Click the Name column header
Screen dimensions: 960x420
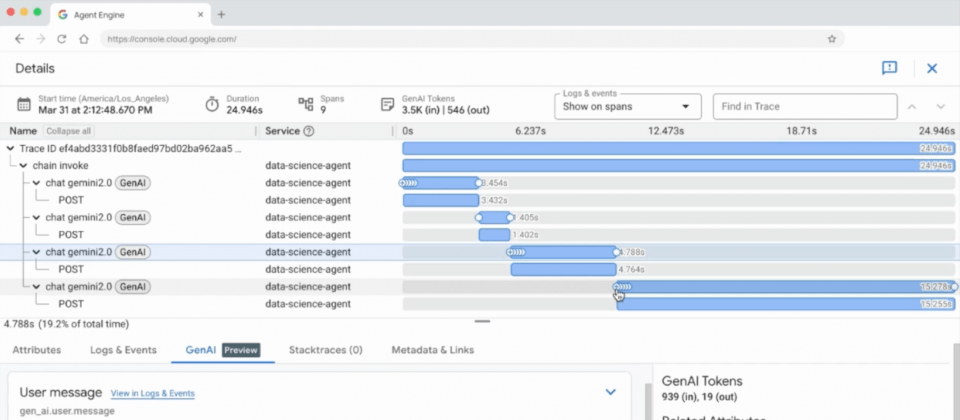click(23, 131)
